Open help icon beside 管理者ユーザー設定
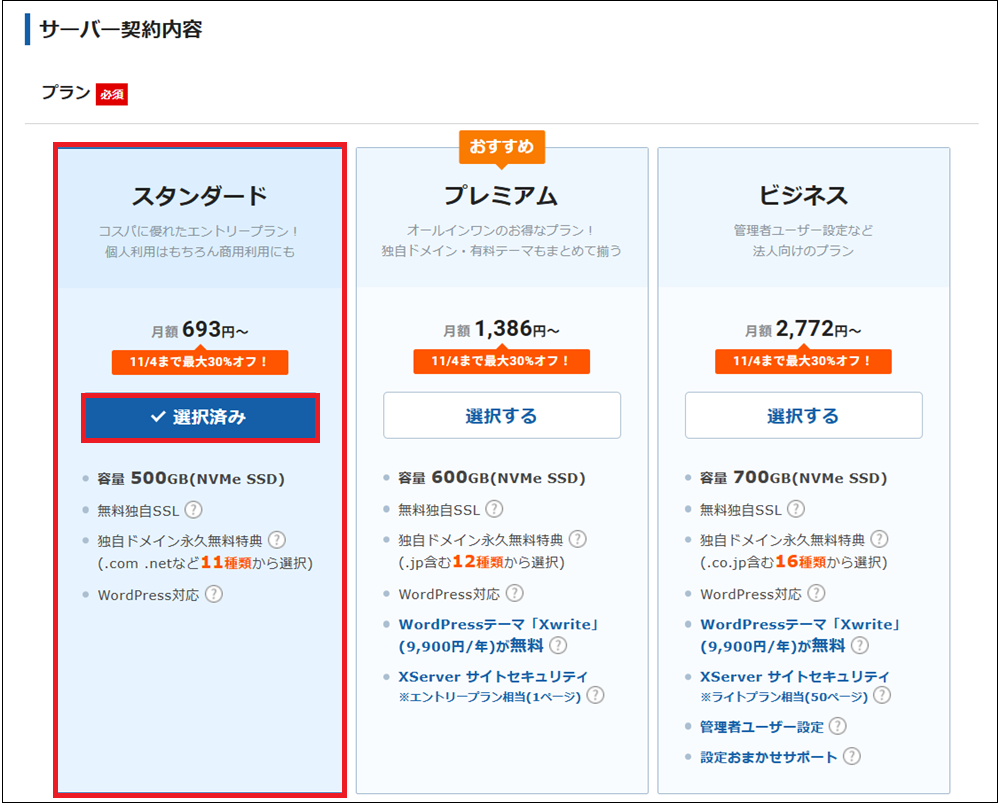 (837, 726)
